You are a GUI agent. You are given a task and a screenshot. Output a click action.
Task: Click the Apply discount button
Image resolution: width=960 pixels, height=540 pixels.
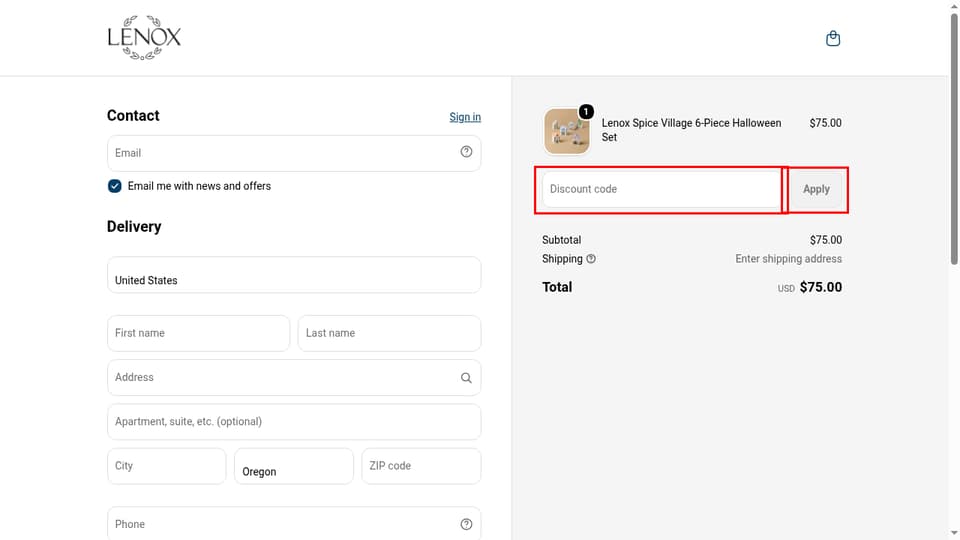tap(816, 189)
